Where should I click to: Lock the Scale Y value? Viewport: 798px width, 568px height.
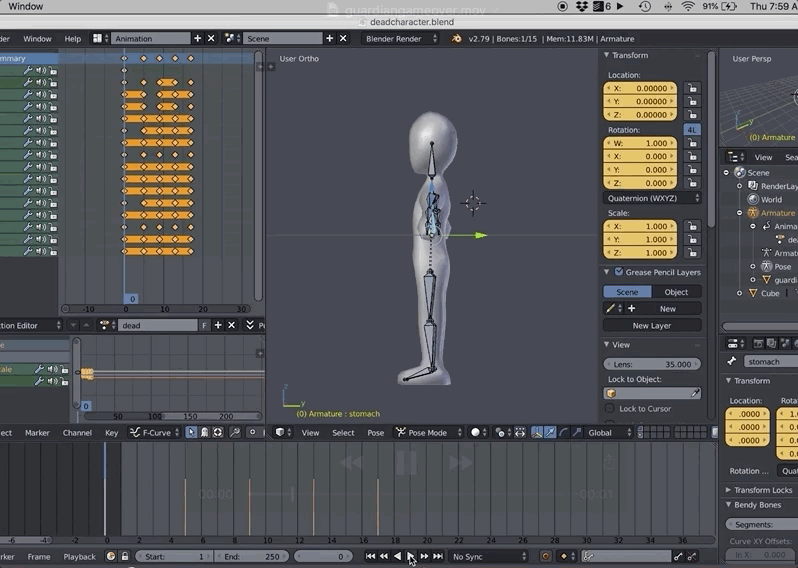click(x=692, y=239)
